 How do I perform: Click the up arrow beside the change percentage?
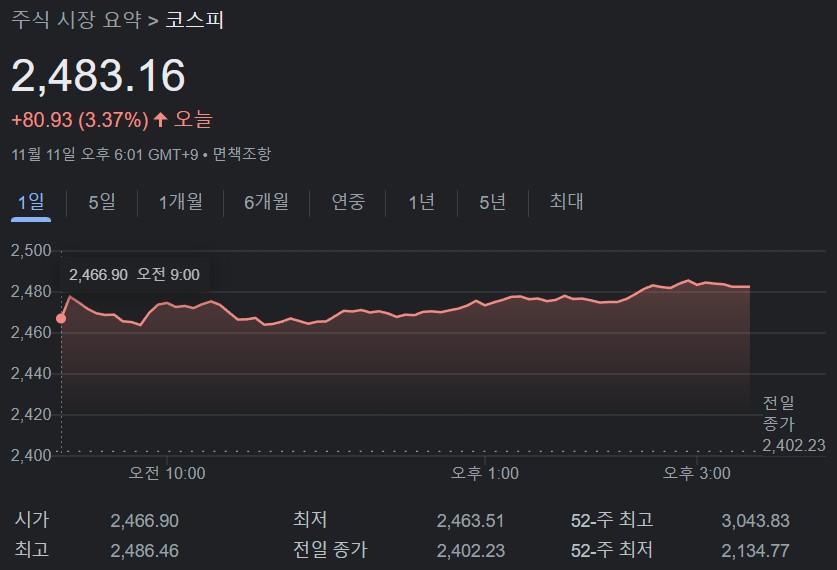[160, 120]
